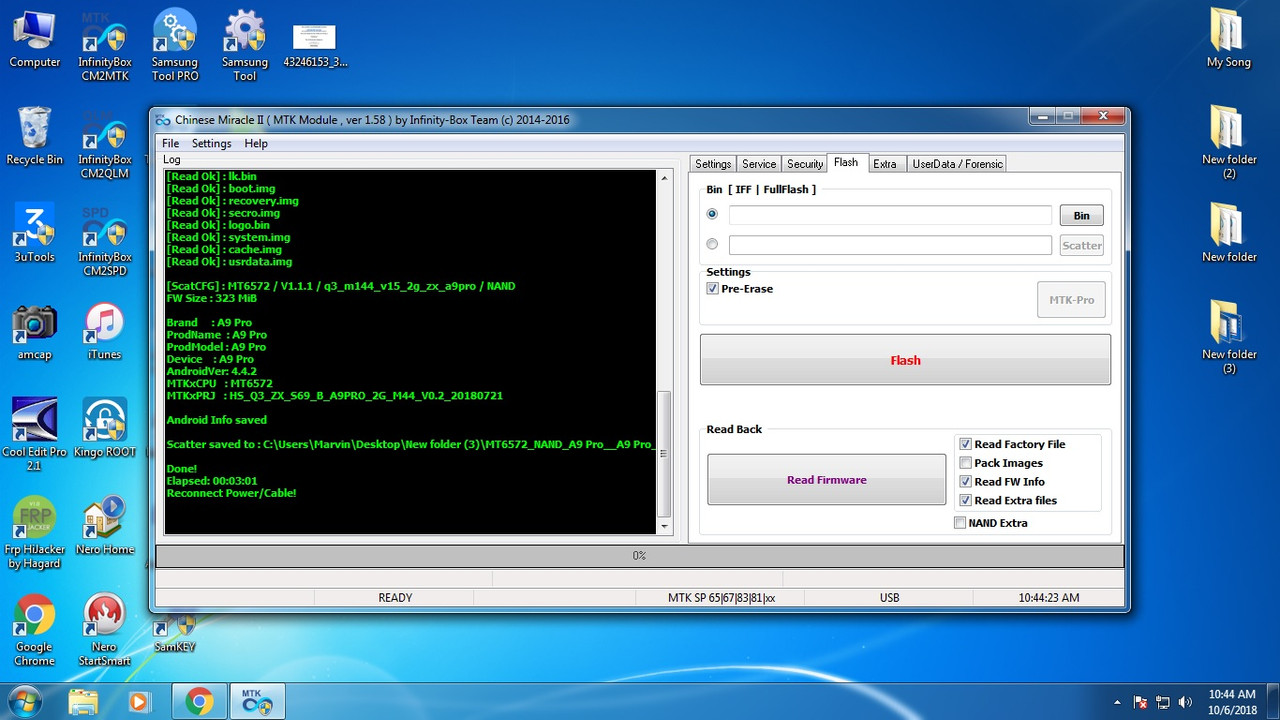Switch to the Service tab

coord(759,164)
